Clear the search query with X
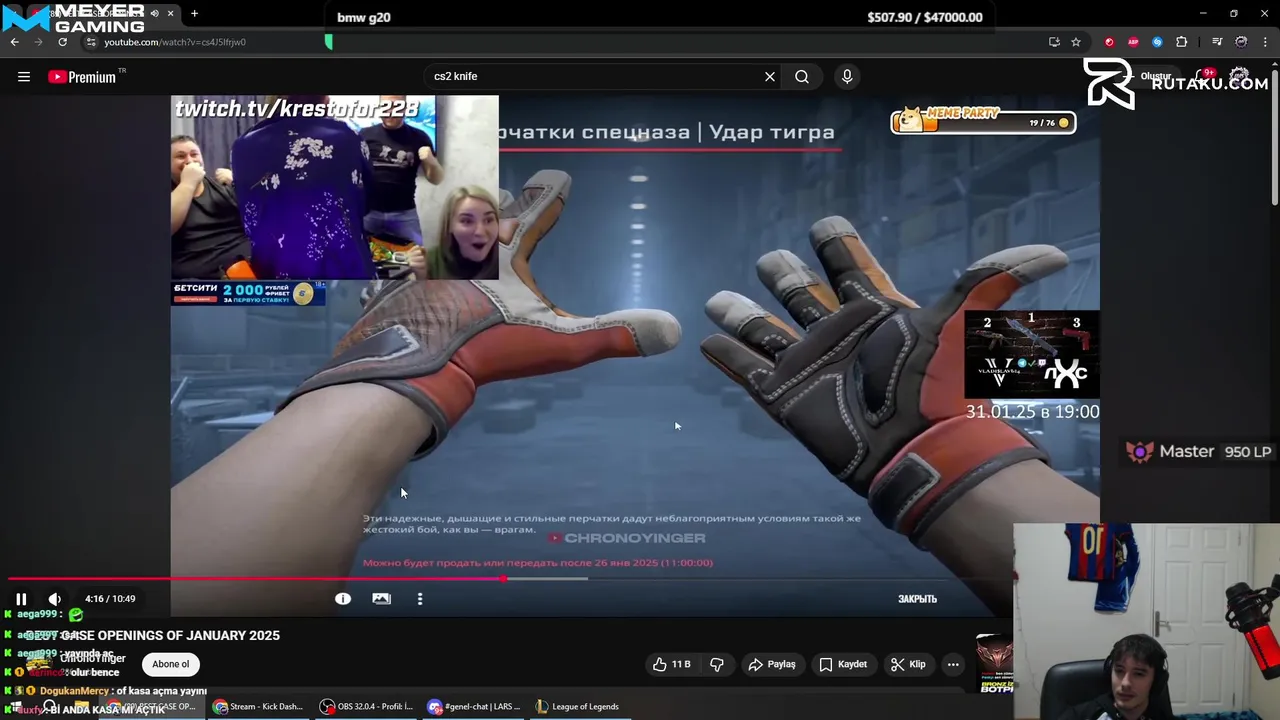This screenshot has height=720, width=1280. tap(770, 76)
